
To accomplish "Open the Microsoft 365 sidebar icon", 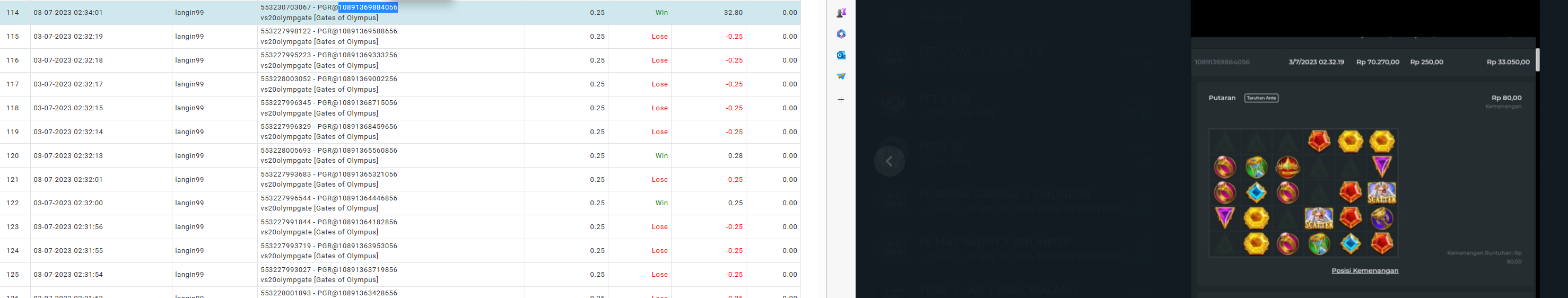I will pos(841,34).
